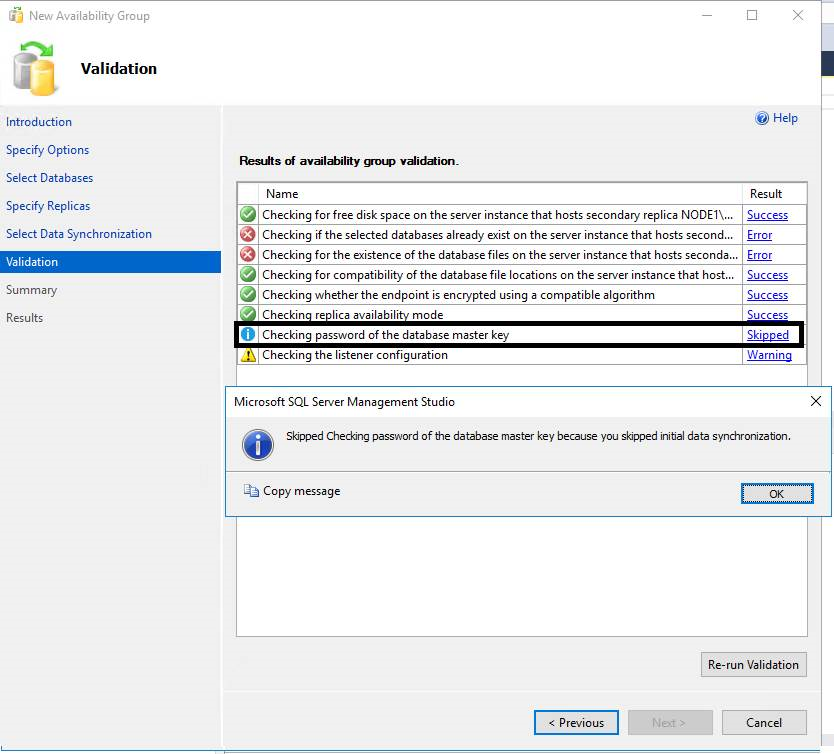Go to Select Data Synchronization page
Viewport: 834px width, 754px height.
(x=79, y=234)
